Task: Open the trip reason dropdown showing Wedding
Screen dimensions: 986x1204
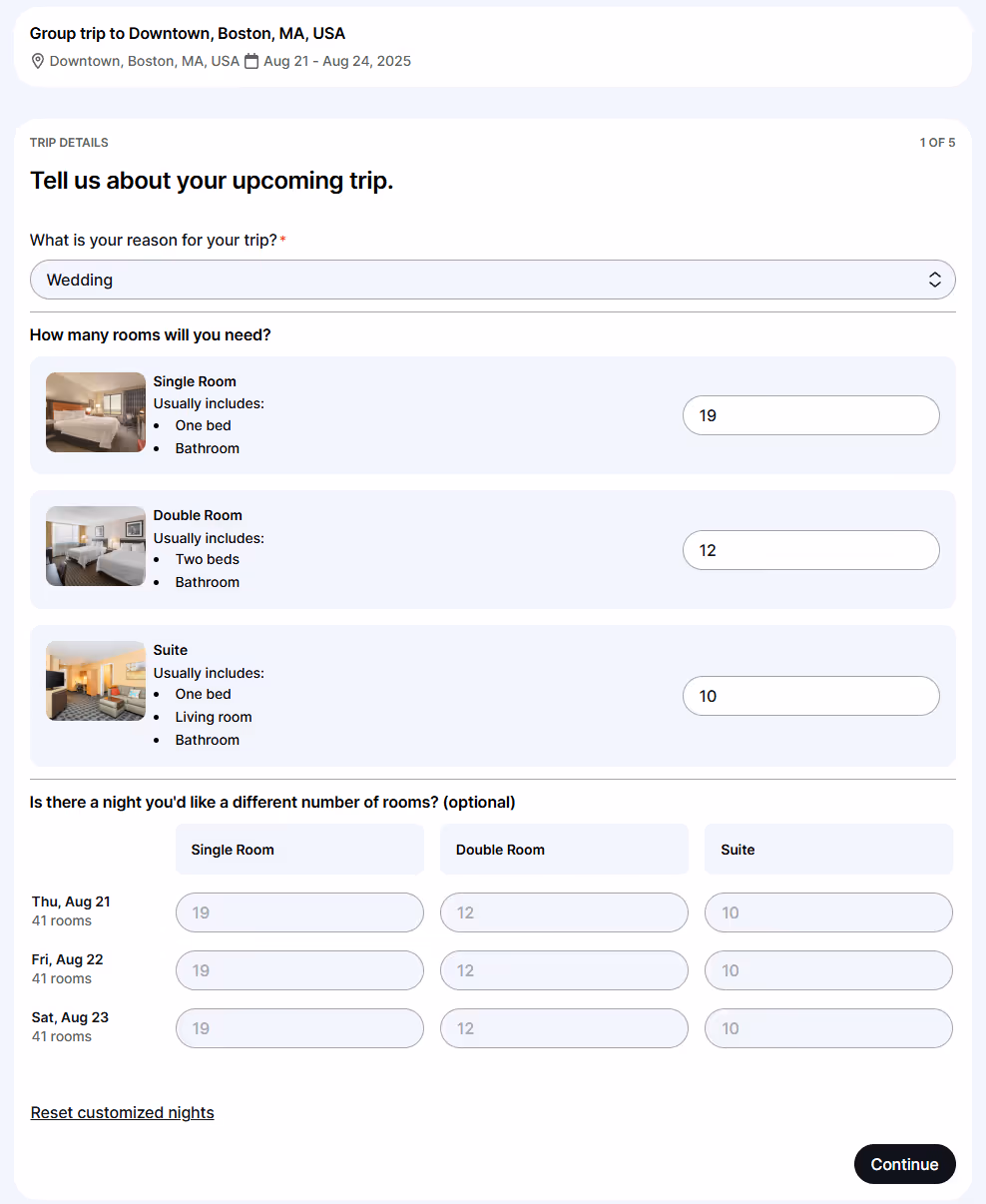Action: point(493,280)
